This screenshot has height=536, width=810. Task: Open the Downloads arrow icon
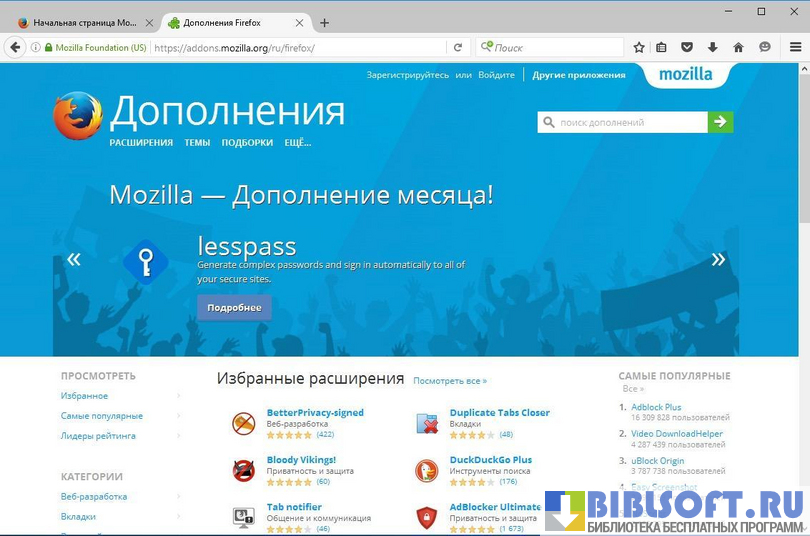[712, 48]
